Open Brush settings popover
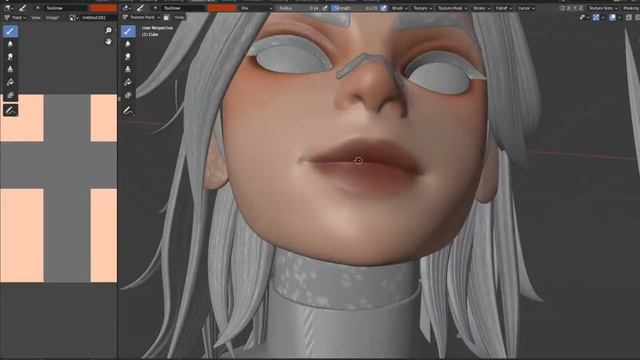Image resolution: width=640 pixels, height=360 pixels. (399, 8)
